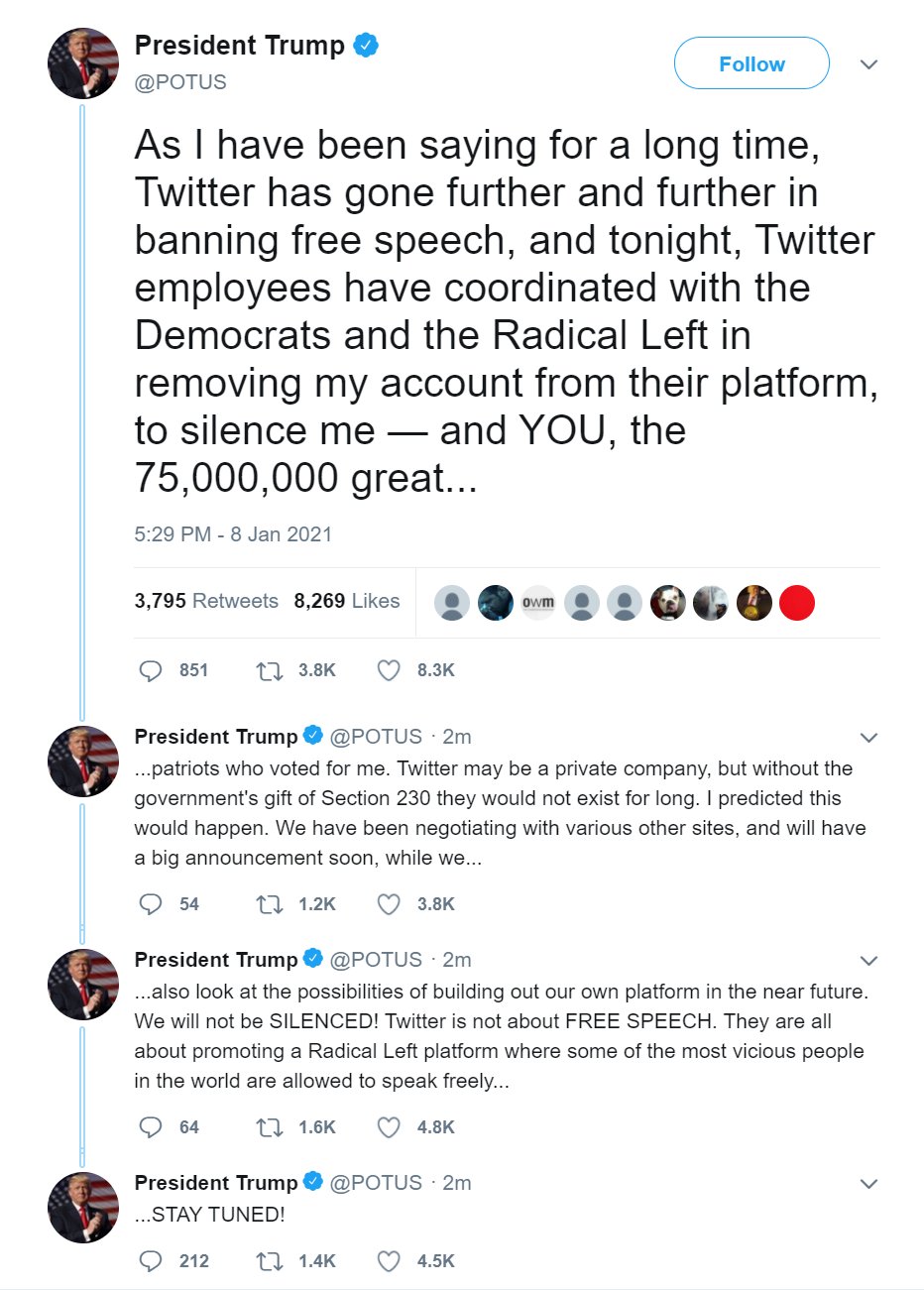View the 8,269 Likes list
Viewport: 924px width, 1290px height.
click(x=346, y=601)
